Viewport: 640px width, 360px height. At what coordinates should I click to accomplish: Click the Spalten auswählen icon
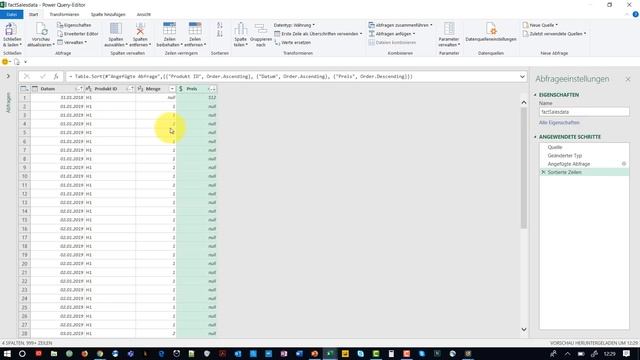[116, 29]
